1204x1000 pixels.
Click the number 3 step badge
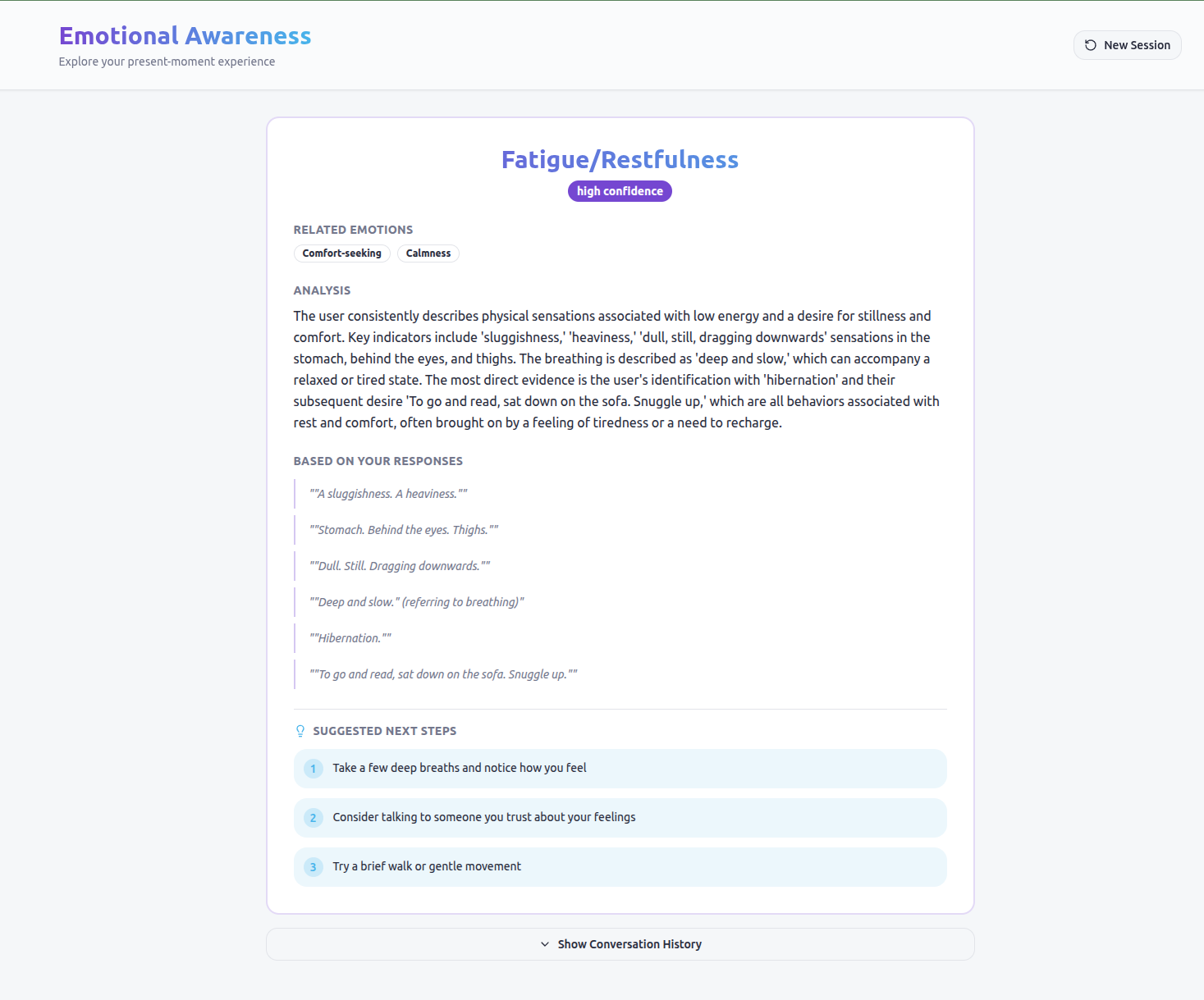click(x=313, y=867)
